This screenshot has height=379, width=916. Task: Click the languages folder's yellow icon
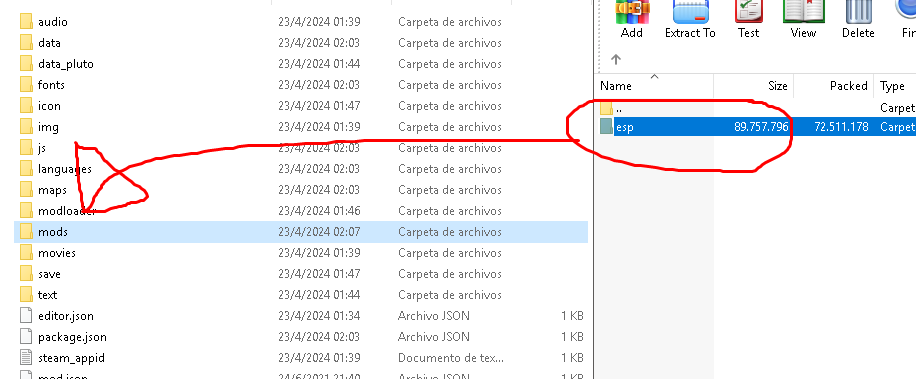coord(26,169)
